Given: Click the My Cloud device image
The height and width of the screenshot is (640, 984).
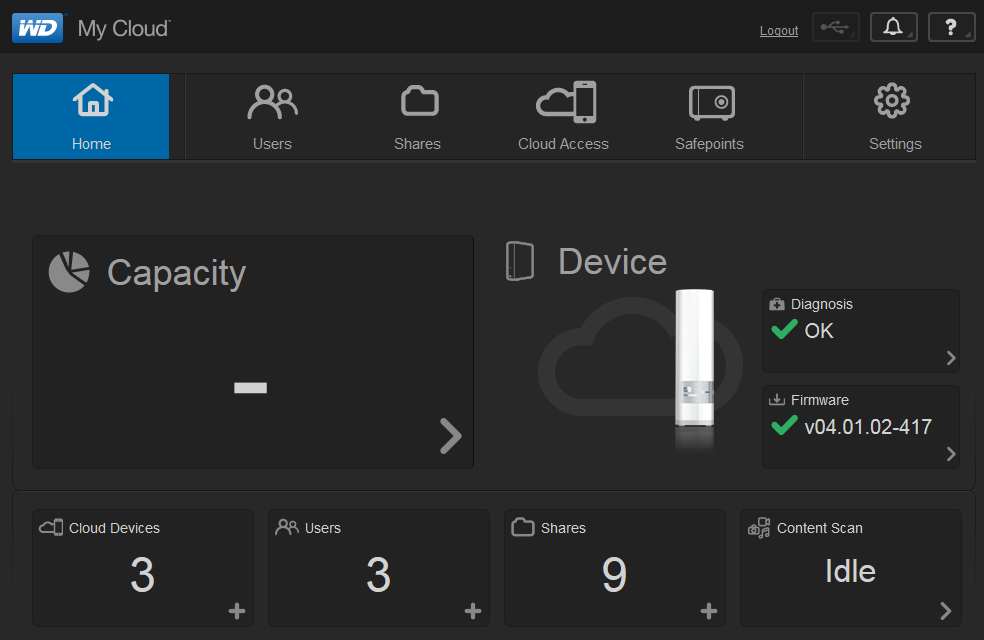Looking at the screenshot, I should pos(694,358).
